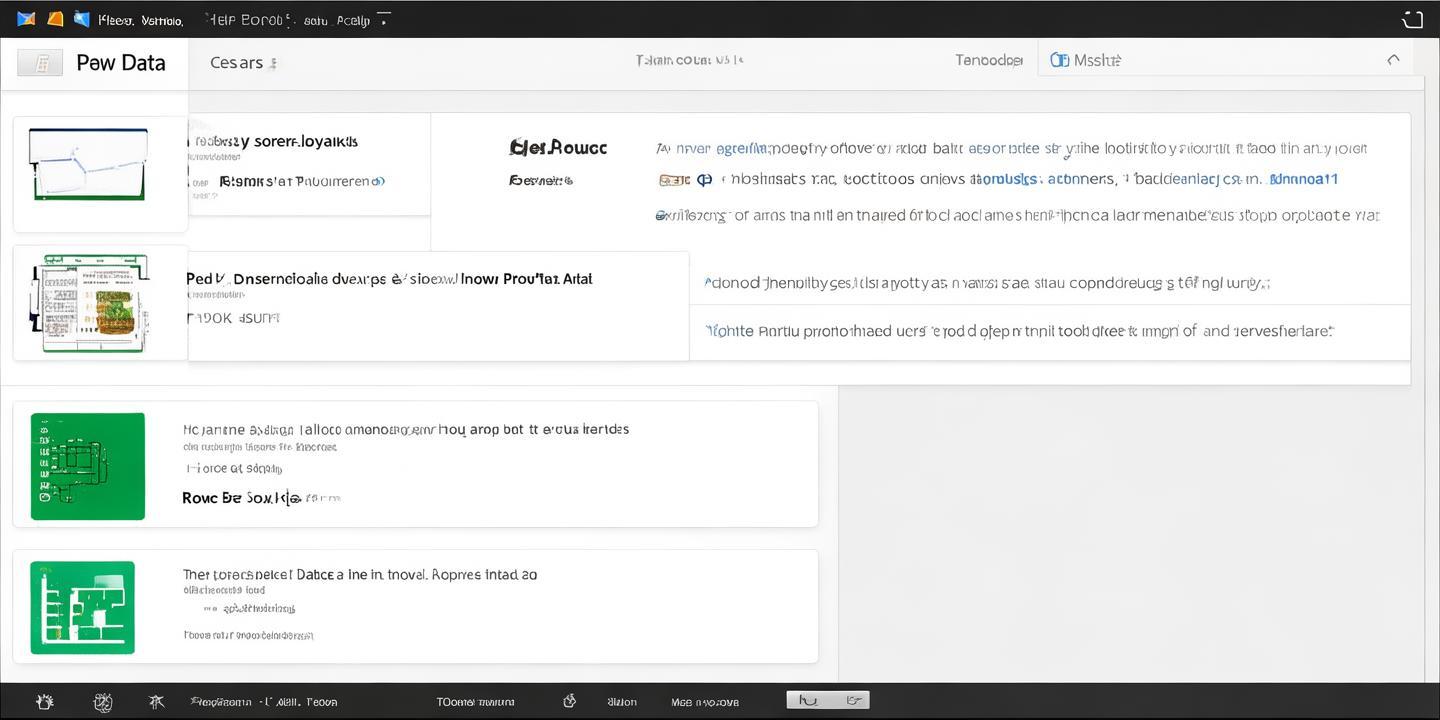This screenshot has height=720, width=1440.
Task: Switch to the Tenoodge tab
Action: coord(988,59)
